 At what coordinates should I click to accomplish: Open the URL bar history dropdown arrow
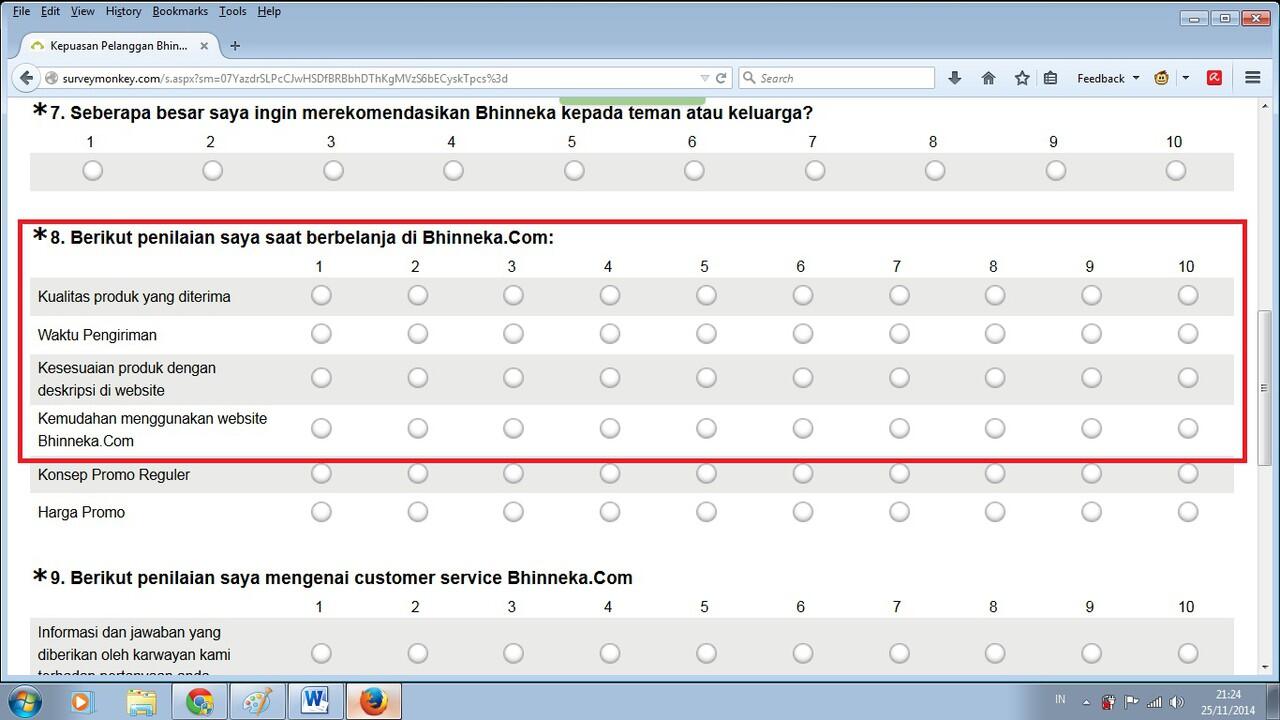click(705, 78)
